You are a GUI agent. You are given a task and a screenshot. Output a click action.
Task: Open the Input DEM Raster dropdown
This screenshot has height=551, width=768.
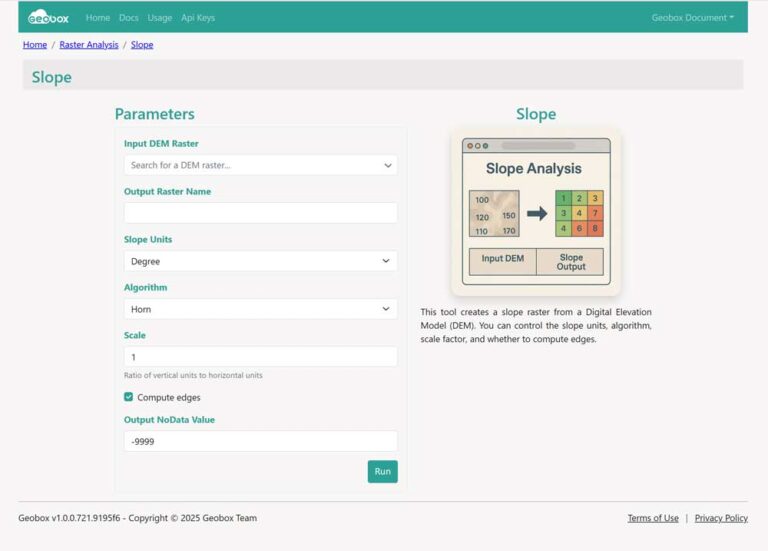tap(260, 165)
